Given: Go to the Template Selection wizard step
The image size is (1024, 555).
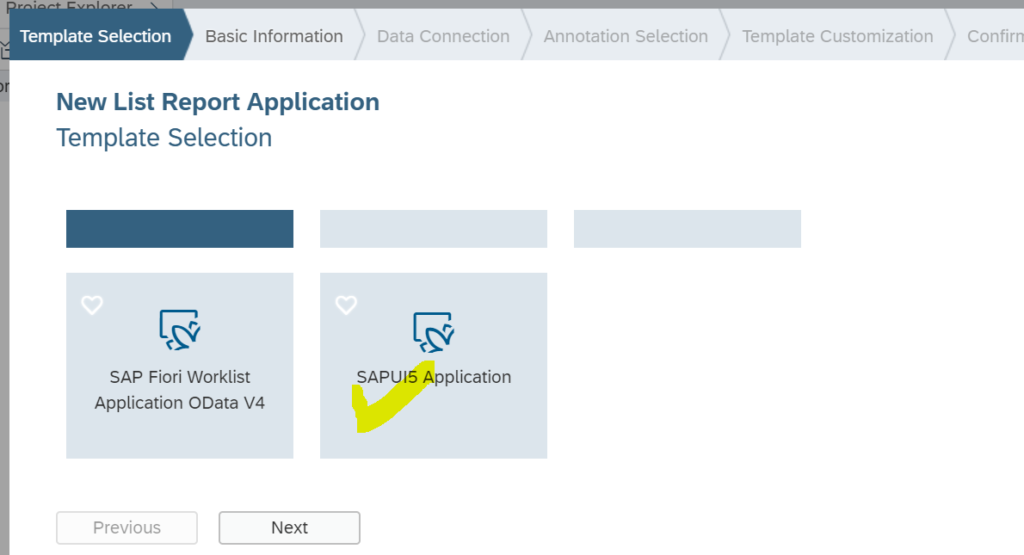Looking at the screenshot, I should (x=95, y=36).
